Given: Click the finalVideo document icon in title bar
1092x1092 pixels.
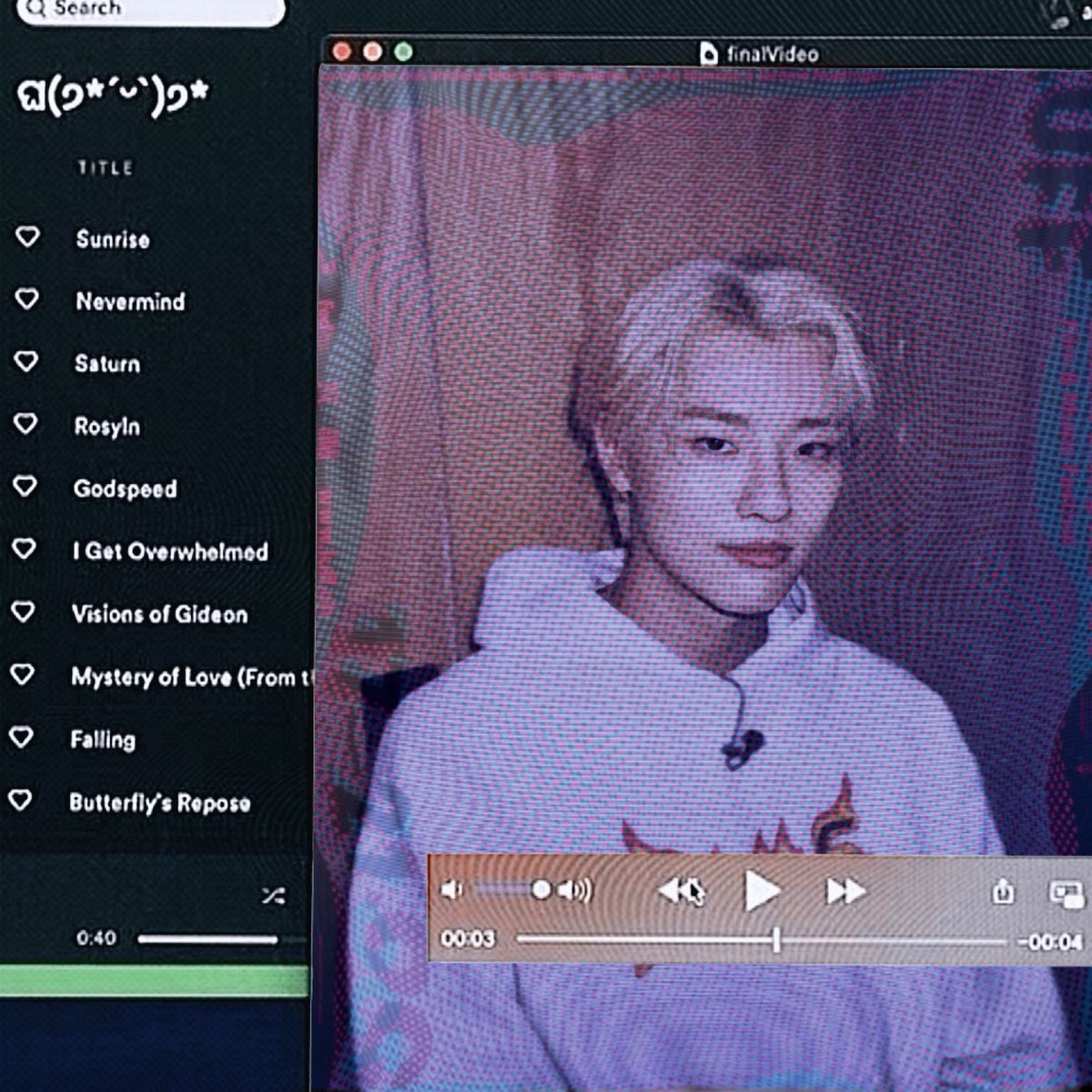Looking at the screenshot, I should [x=709, y=54].
